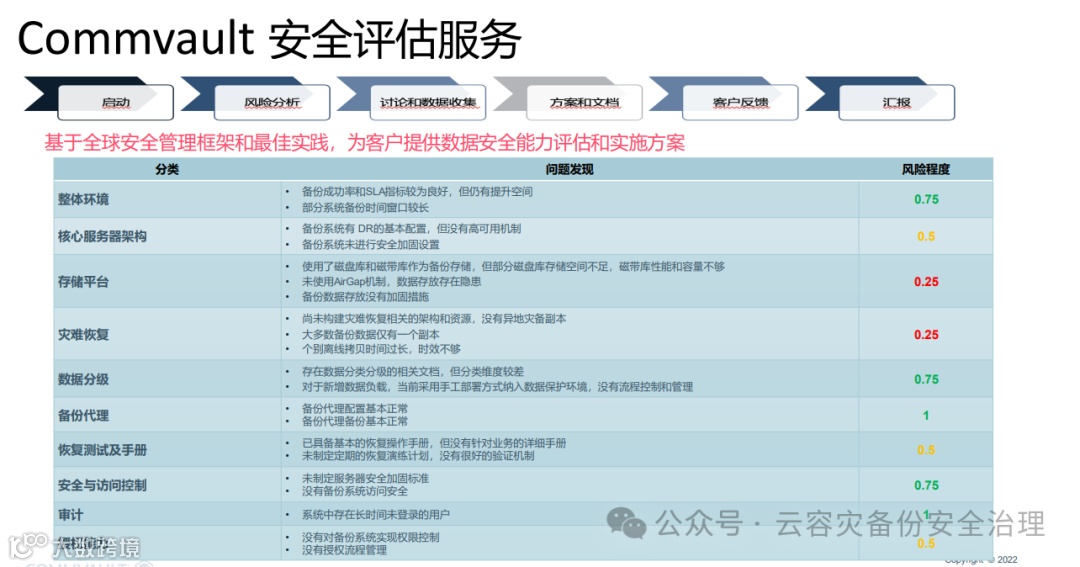This screenshot has width=1080, height=567.
Task: Click the 0.75 risk value for 数据分级
Action: (926, 379)
